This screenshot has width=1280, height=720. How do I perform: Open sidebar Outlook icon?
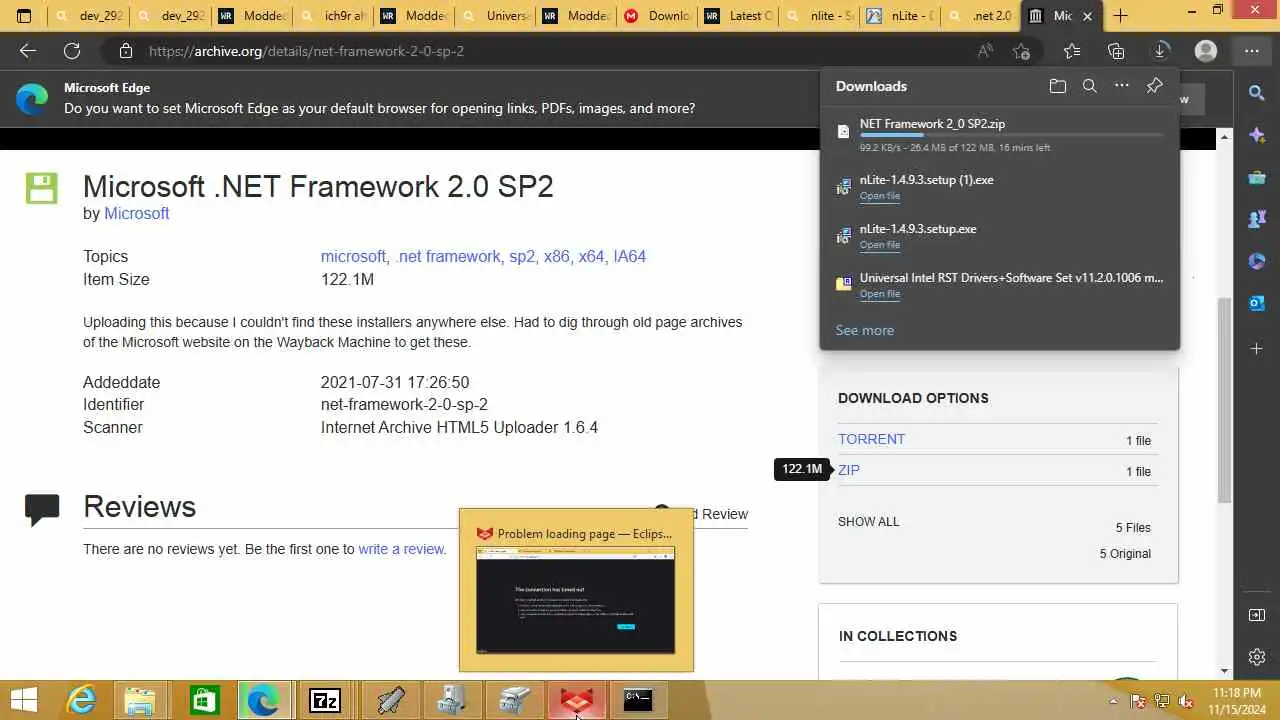(1257, 303)
